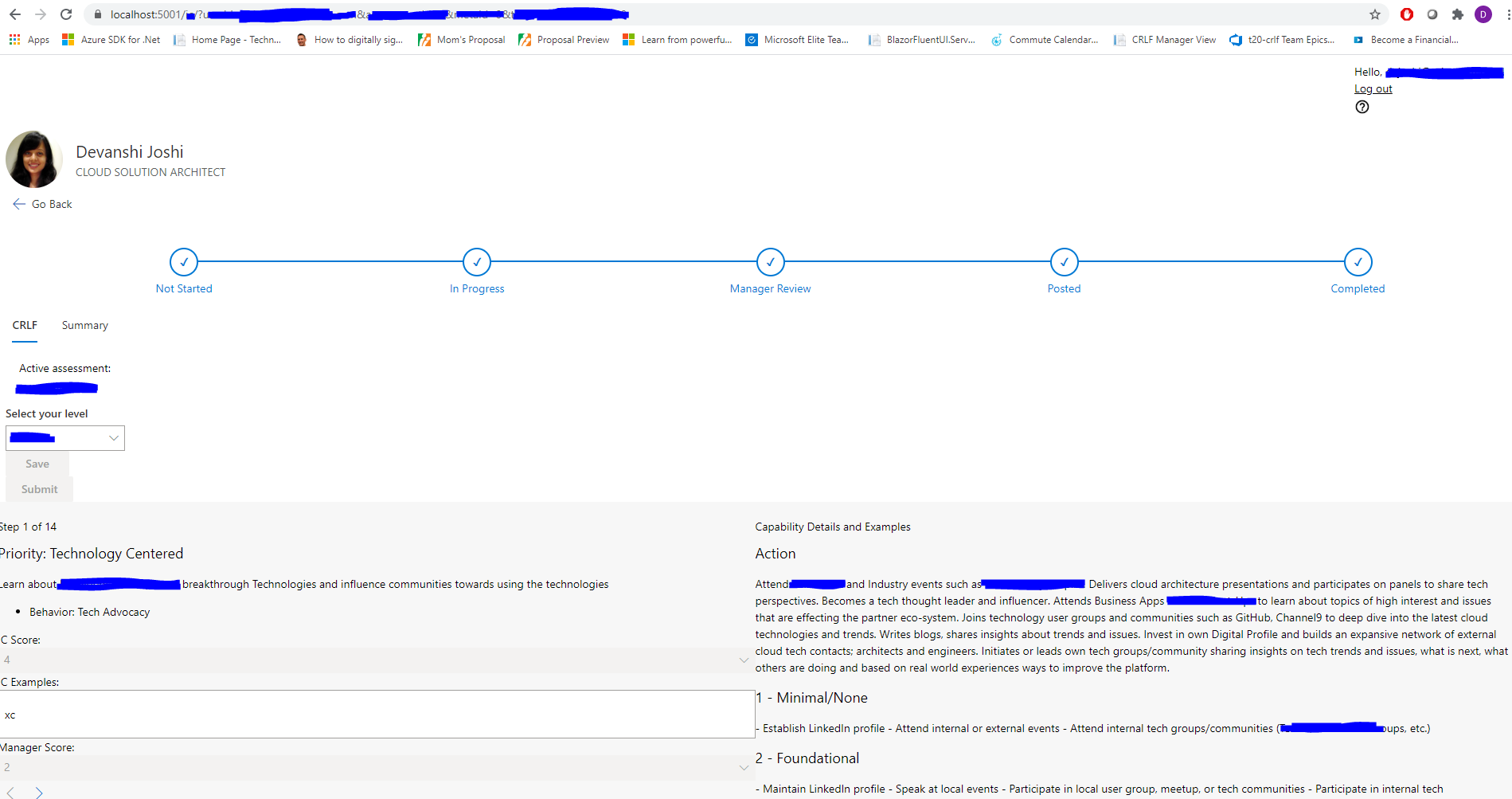Click the Log out link

pyautogui.click(x=1373, y=88)
